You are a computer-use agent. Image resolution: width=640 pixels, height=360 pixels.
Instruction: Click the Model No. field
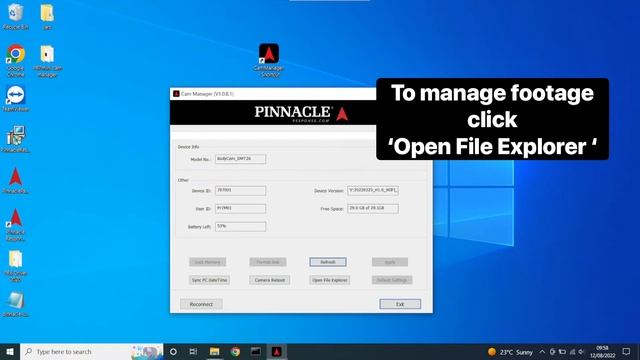coord(240,159)
